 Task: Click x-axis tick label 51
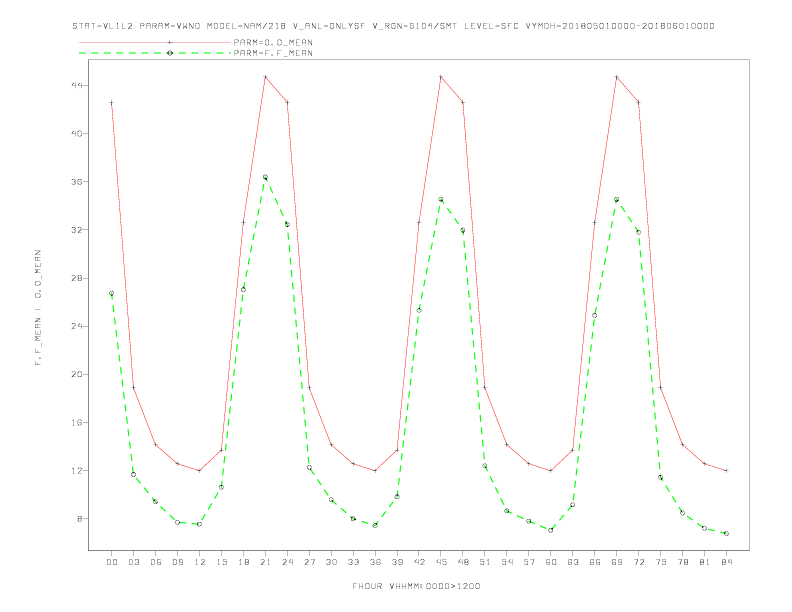click(485, 562)
